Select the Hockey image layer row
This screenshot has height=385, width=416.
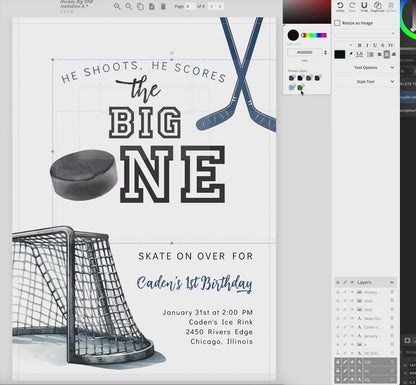tap(366, 292)
